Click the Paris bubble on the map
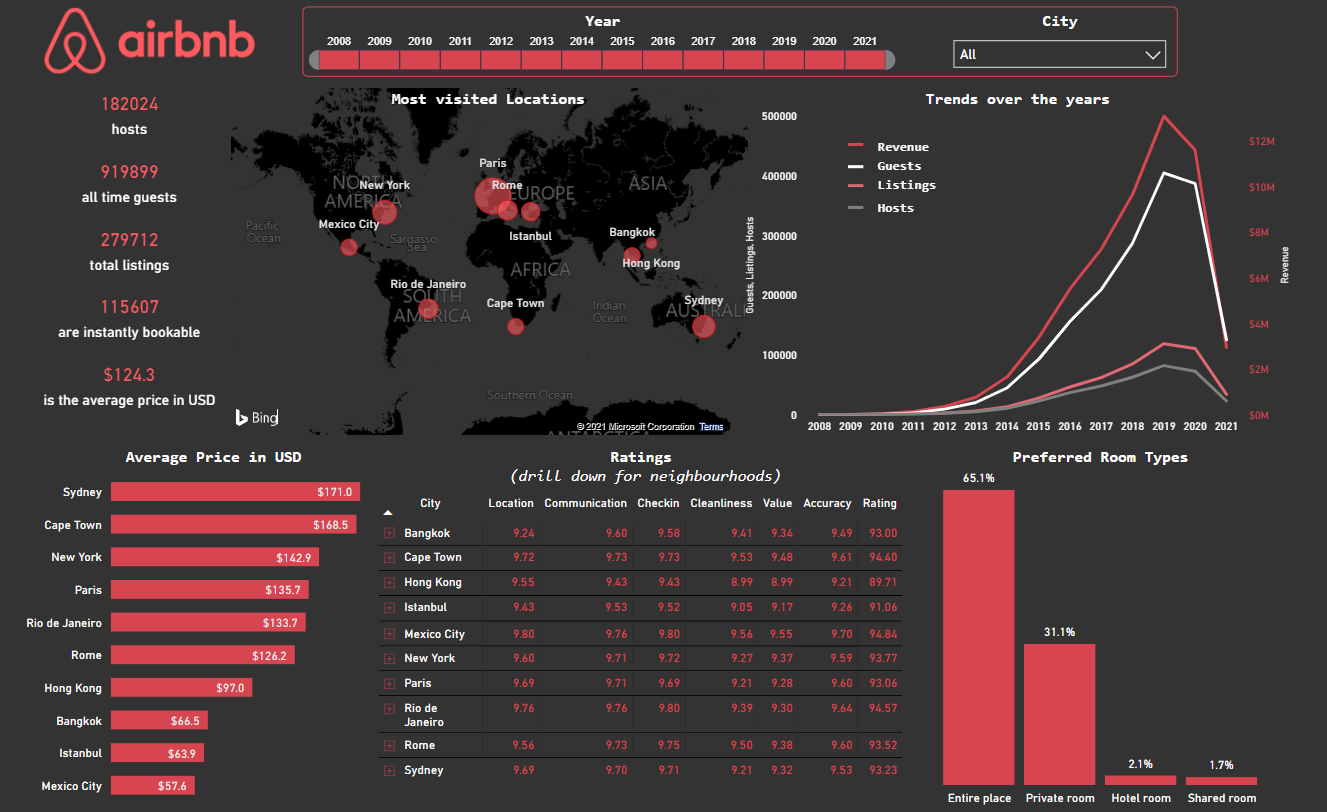Screen dimensions: 1327x812 490,196
